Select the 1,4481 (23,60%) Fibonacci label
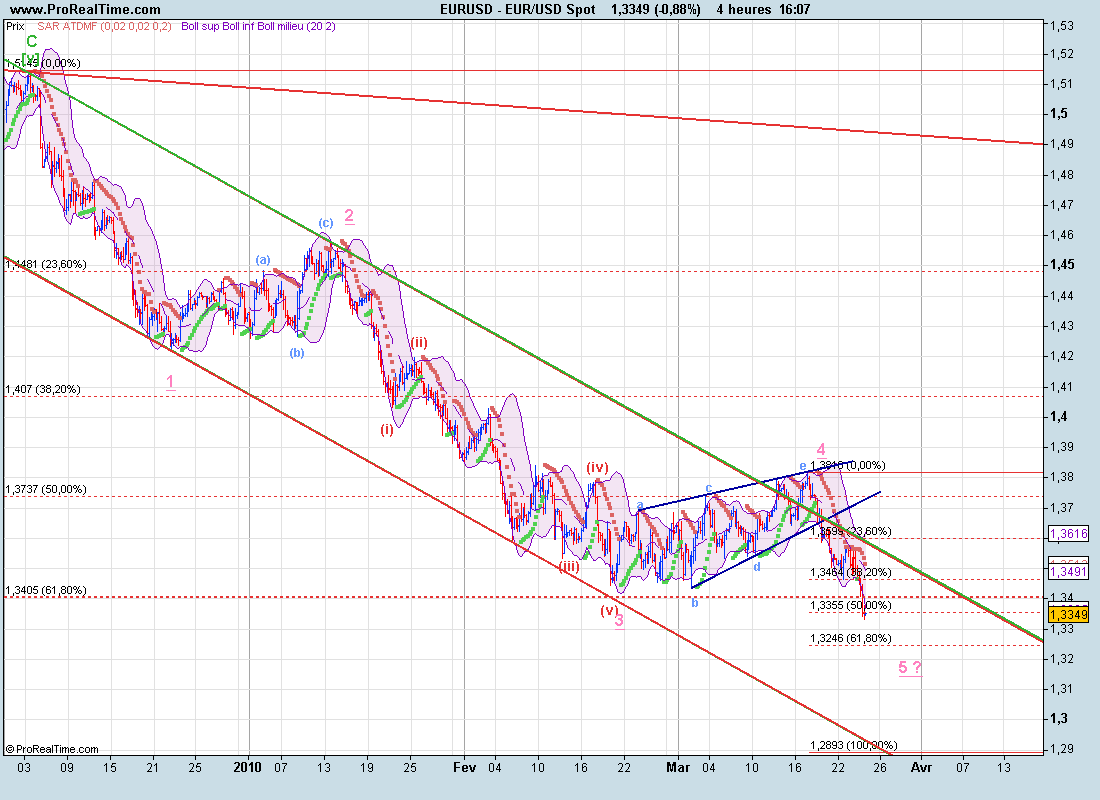 click(46, 264)
